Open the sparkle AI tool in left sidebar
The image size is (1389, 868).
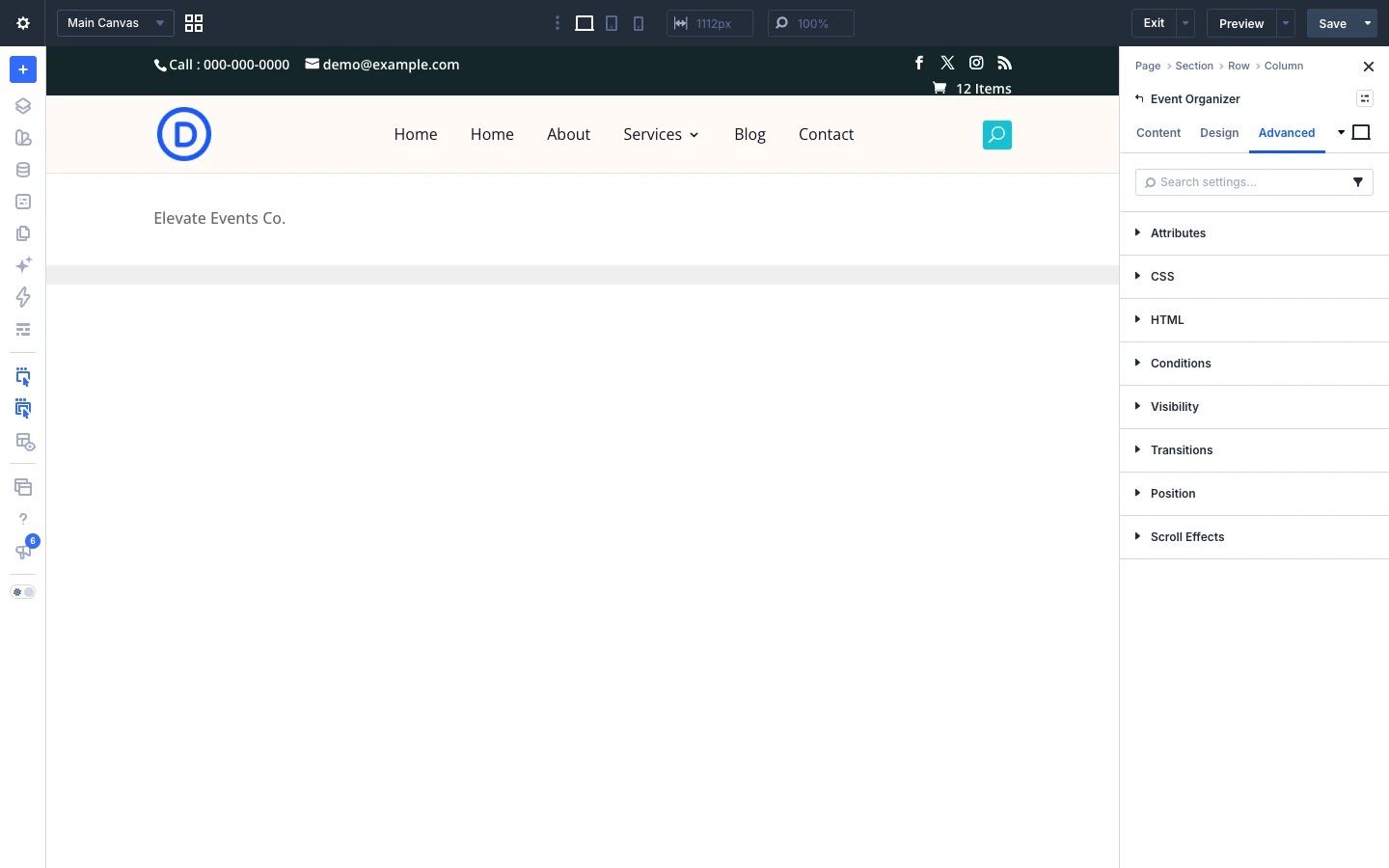[x=23, y=265]
